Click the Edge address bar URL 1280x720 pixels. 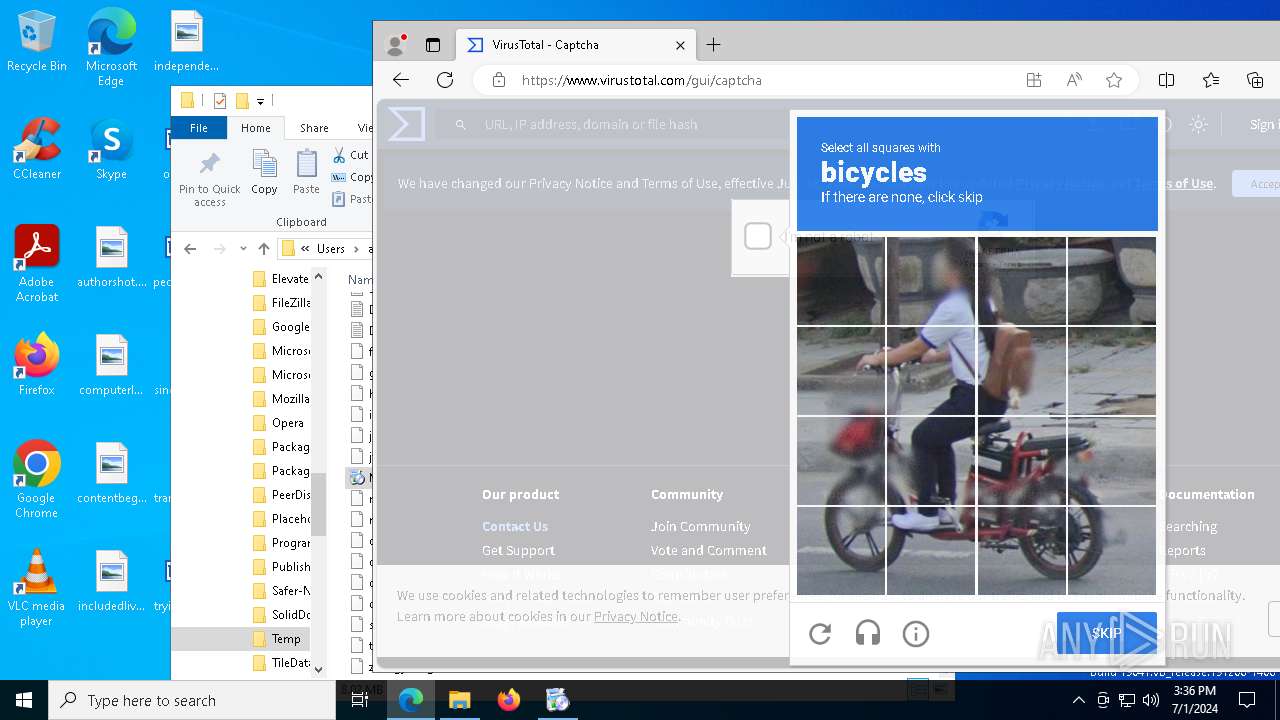(x=642, y=80)
